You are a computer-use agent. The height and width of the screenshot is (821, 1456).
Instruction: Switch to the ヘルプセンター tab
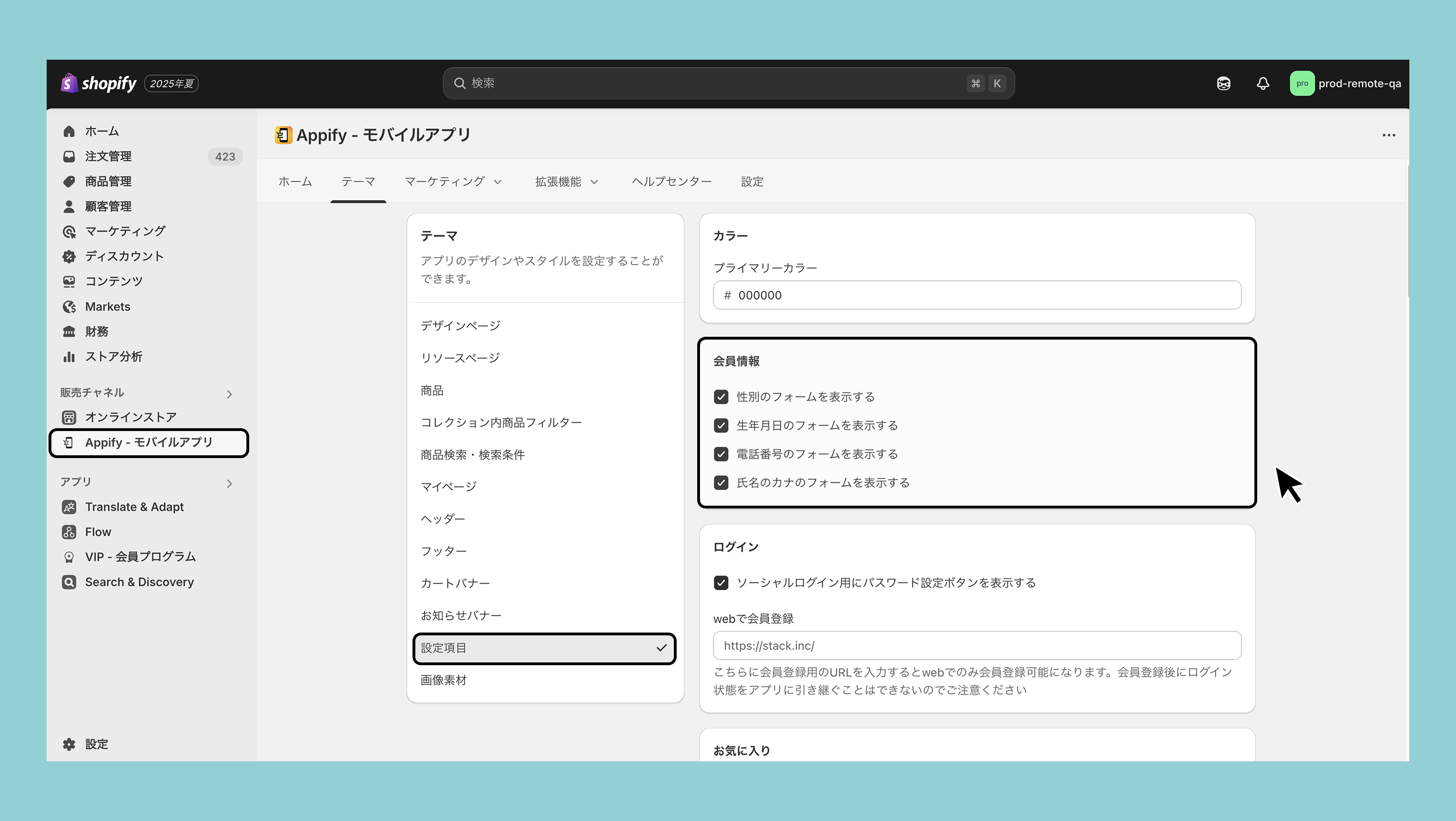click(x=671, y=181)
